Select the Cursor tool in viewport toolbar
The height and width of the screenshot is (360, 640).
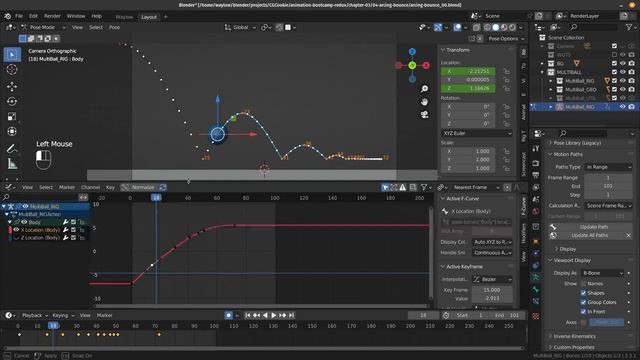[12, 70]
